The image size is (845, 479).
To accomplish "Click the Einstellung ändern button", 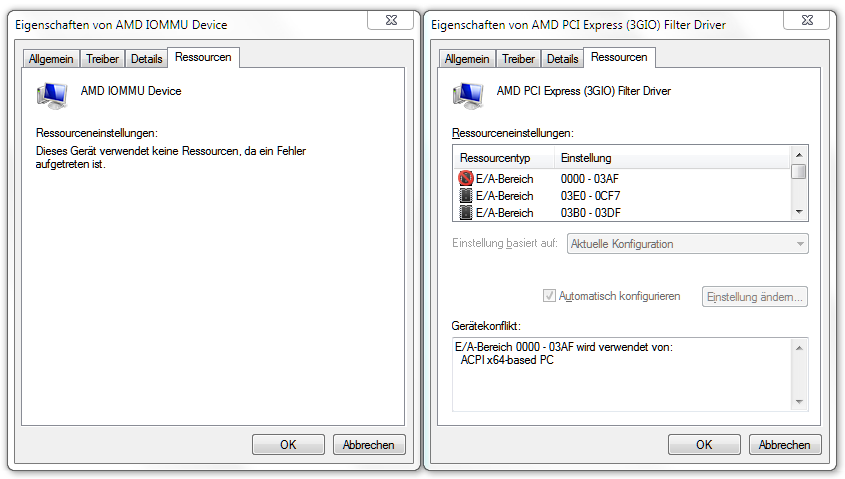I will click(754, 297).
